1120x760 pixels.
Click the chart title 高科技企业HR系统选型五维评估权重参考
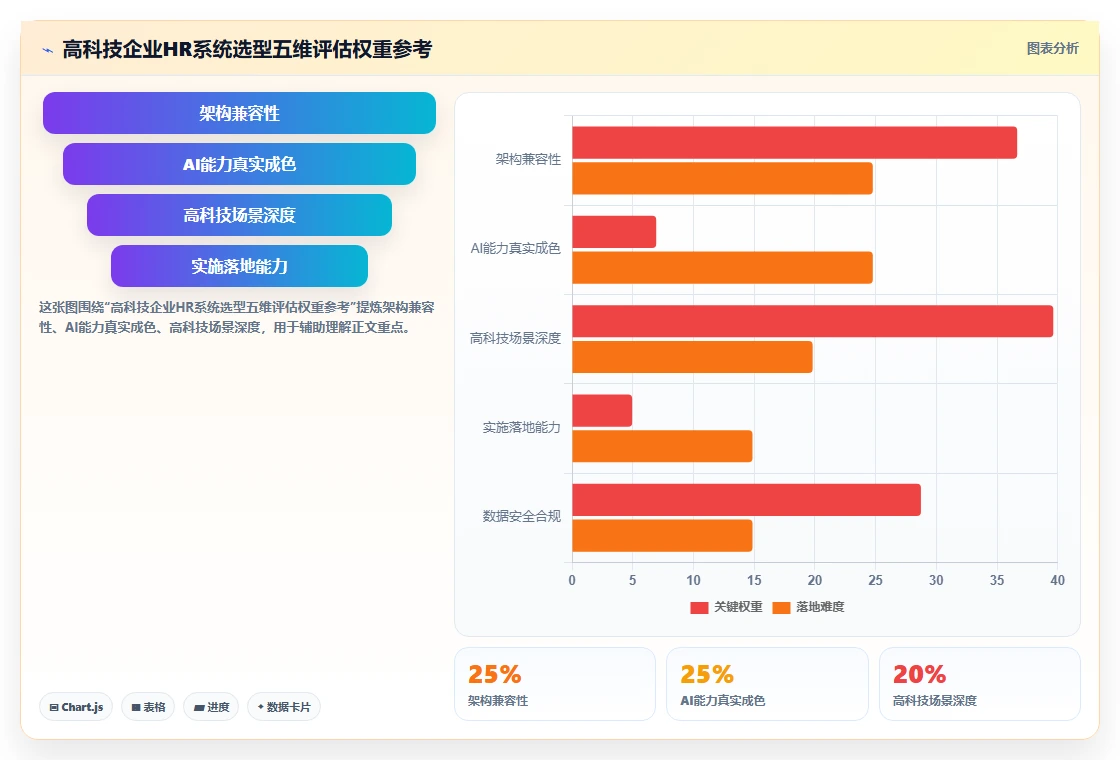(x=247, y=49)
